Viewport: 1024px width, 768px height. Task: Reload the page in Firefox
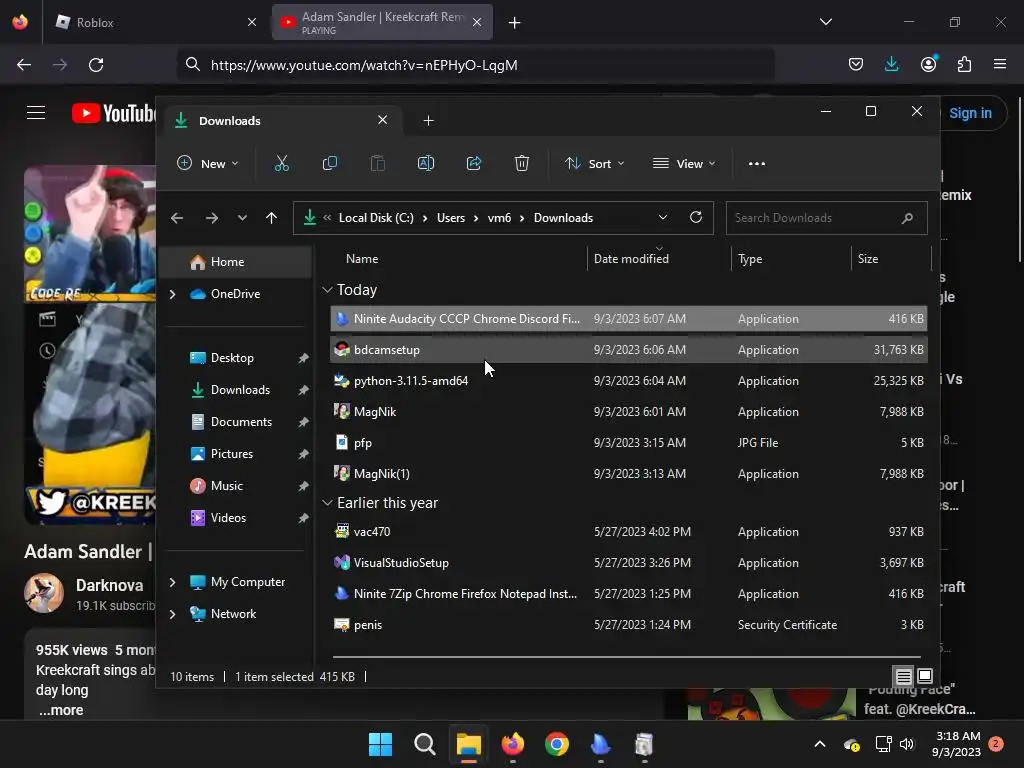coord(96,65)
